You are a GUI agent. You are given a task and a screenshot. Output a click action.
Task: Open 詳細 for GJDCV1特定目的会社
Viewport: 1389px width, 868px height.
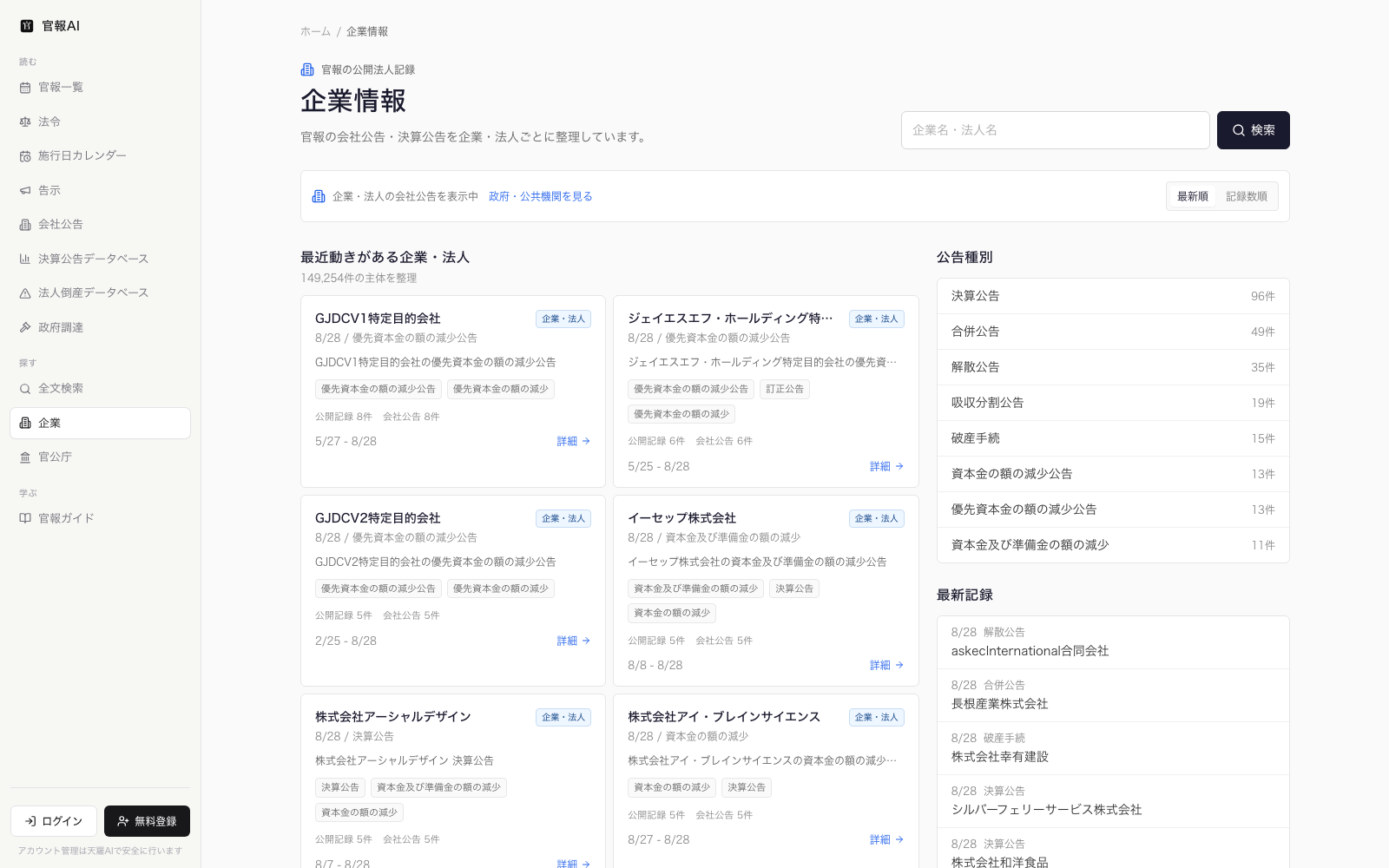tap(574, 441)
